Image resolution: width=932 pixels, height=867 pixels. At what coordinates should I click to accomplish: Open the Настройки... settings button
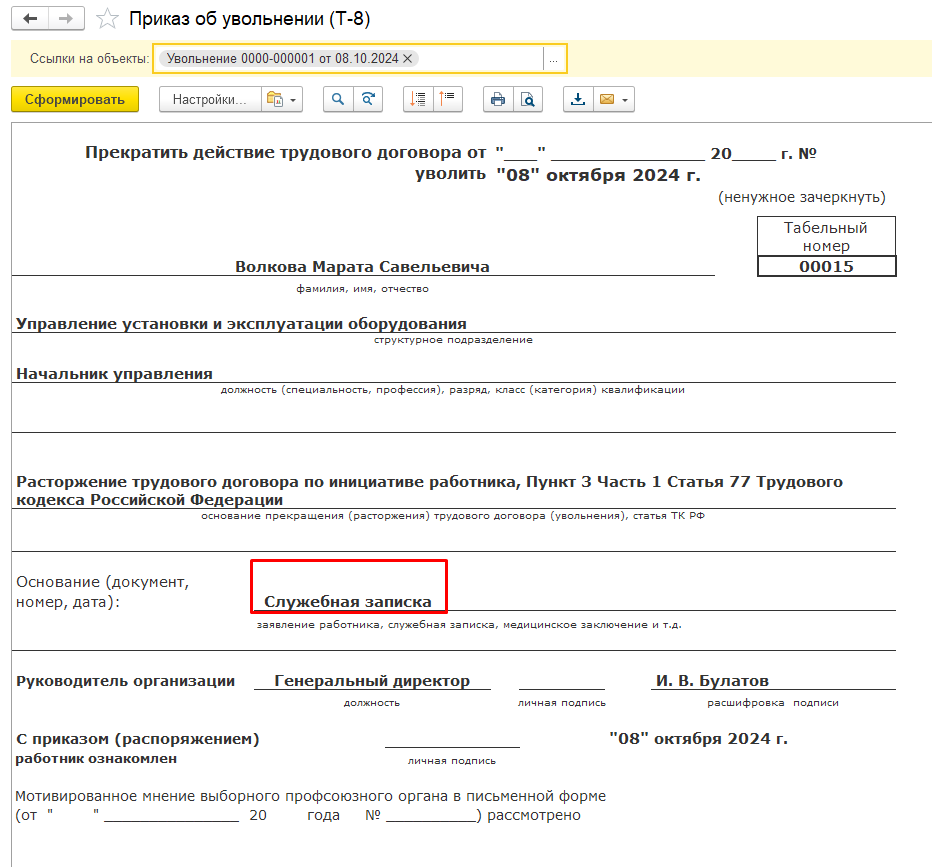tap(210, 99)
